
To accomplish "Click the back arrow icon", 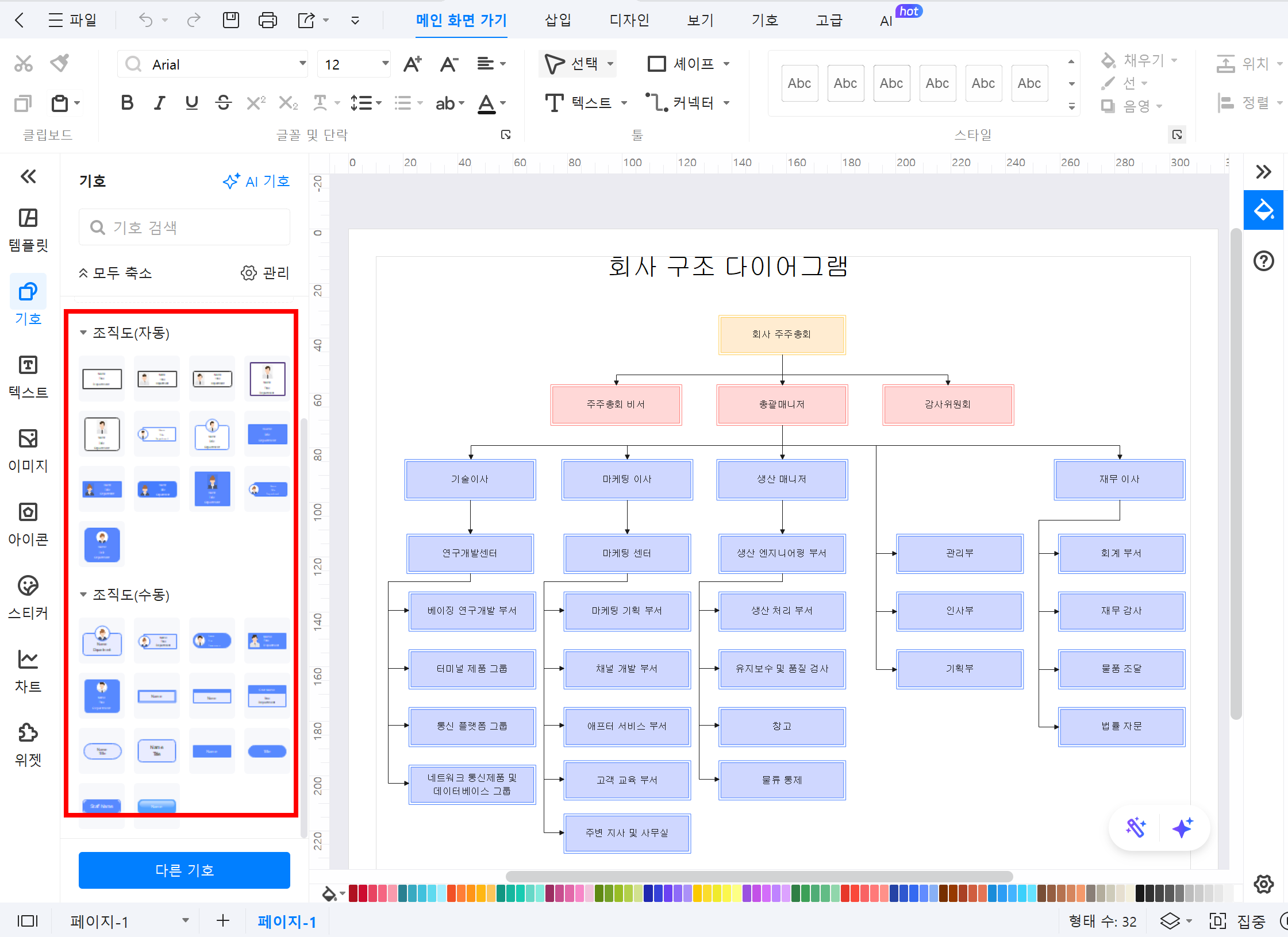I will click(19, 21).
